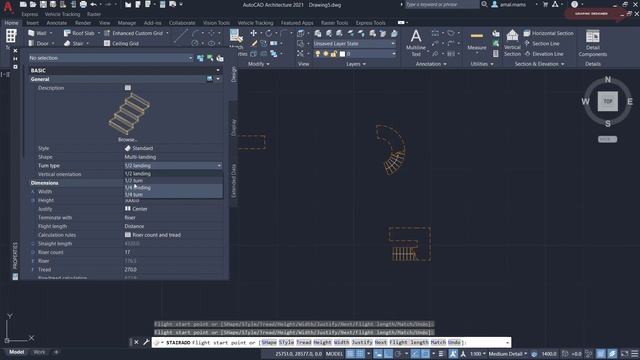Image resolution: width=640 pixels, height=360 pixels.
Task: Toggle grid display on the status bar
Action: point(350,353)
